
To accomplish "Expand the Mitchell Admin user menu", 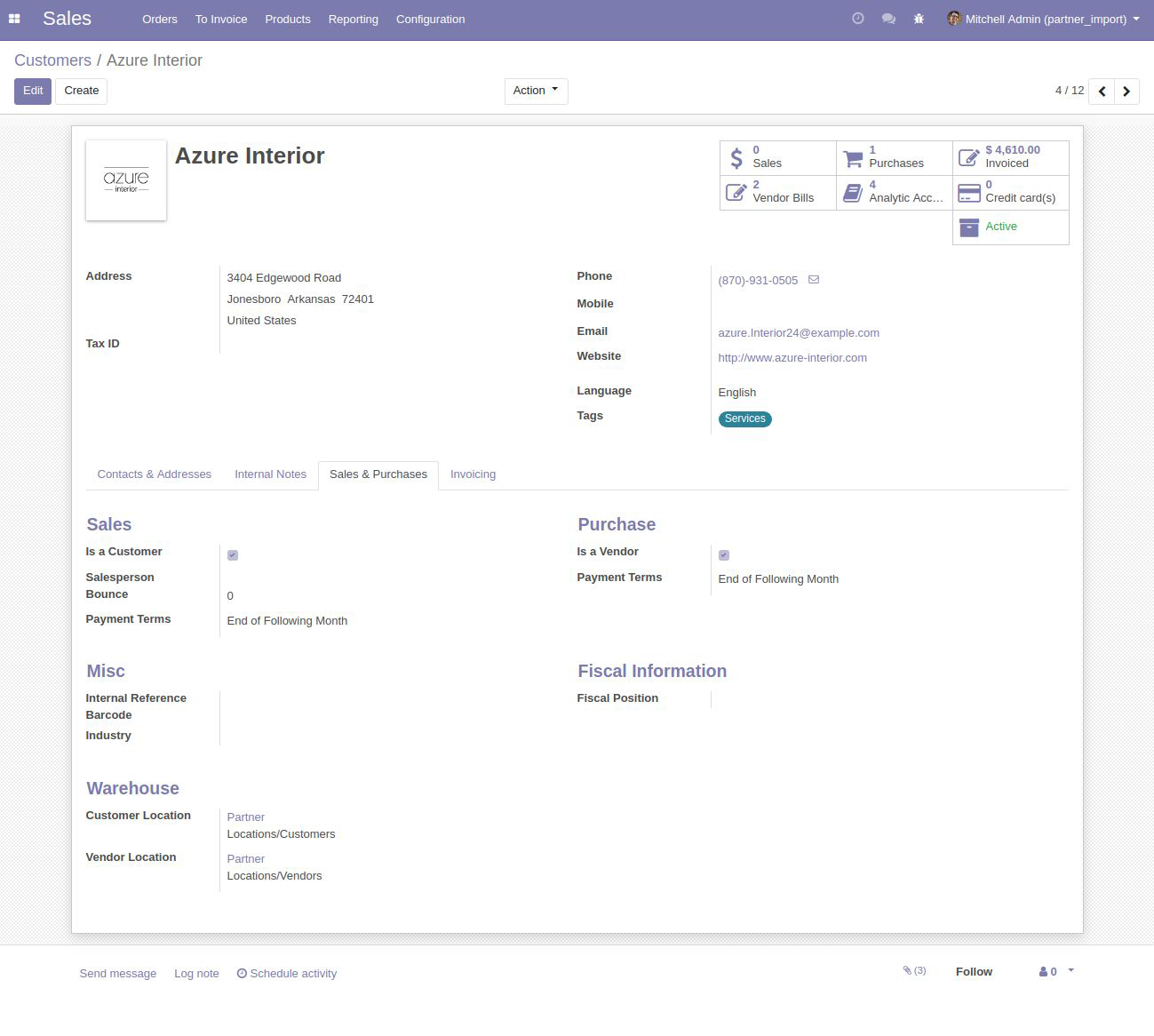I will 1044,19.
